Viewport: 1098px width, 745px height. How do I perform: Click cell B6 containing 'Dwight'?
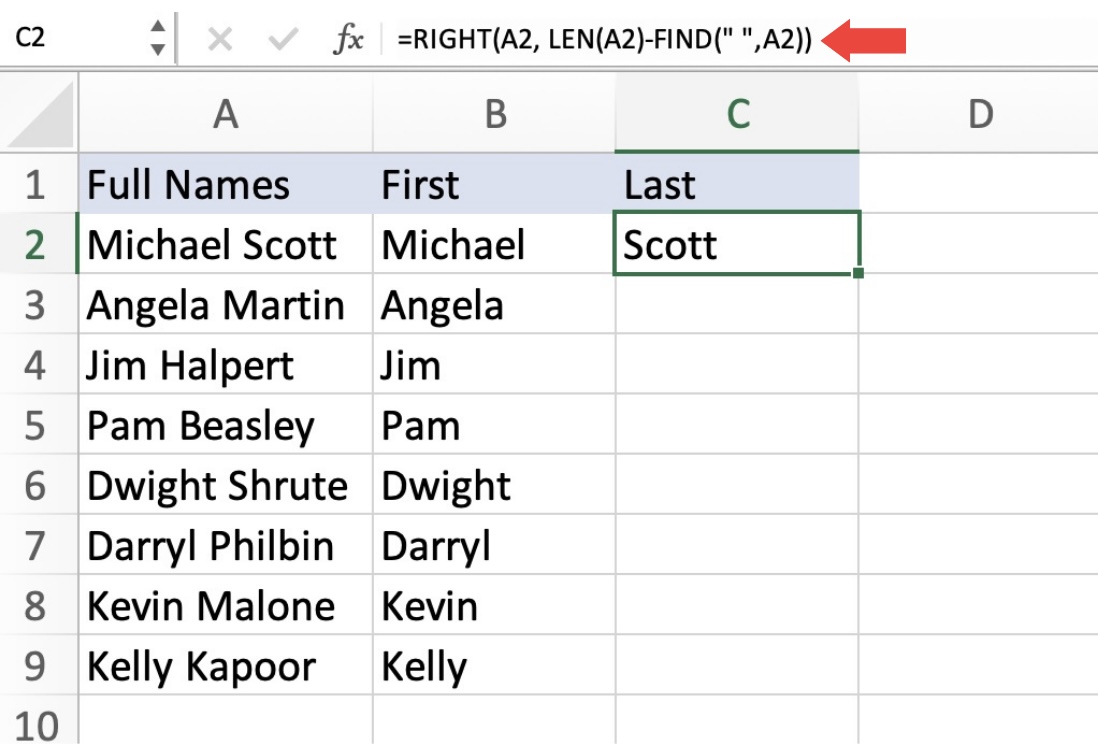tap(494, 485)
